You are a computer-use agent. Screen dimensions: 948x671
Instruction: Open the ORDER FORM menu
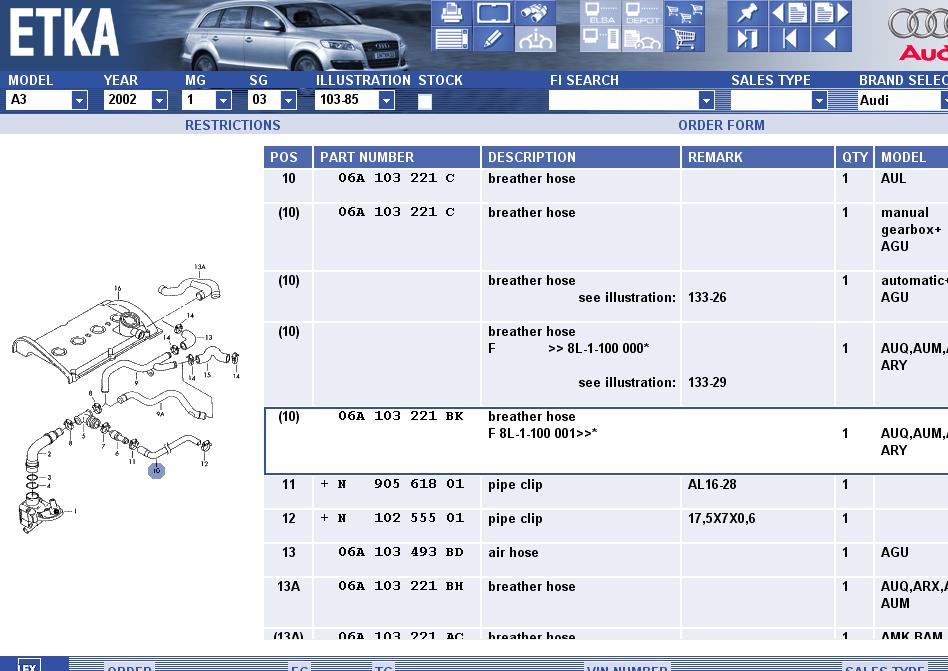pyautogui.click(x=721, y=125)
